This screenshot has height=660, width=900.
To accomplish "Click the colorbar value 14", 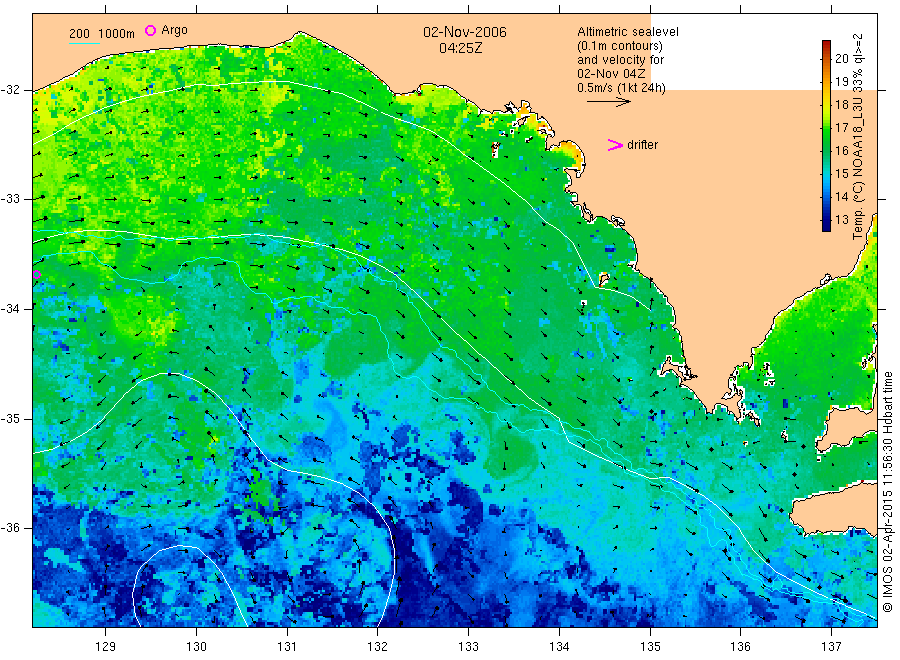I will (841, 197).
